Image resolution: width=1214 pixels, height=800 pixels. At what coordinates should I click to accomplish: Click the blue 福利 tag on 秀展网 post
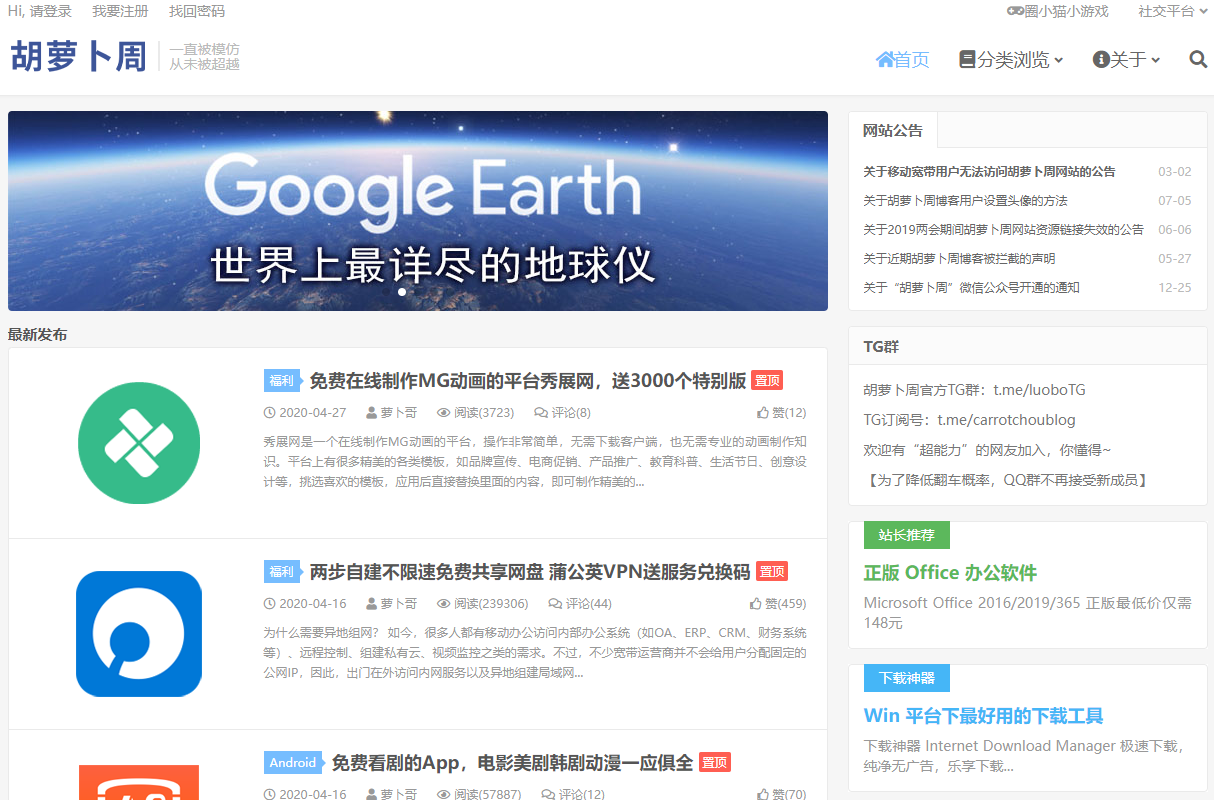click(281, 381)
